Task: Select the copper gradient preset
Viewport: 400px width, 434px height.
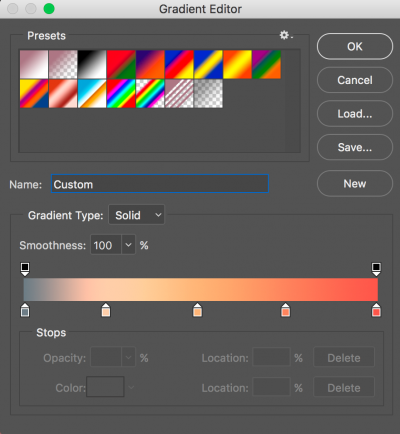Action: [63, 93]
